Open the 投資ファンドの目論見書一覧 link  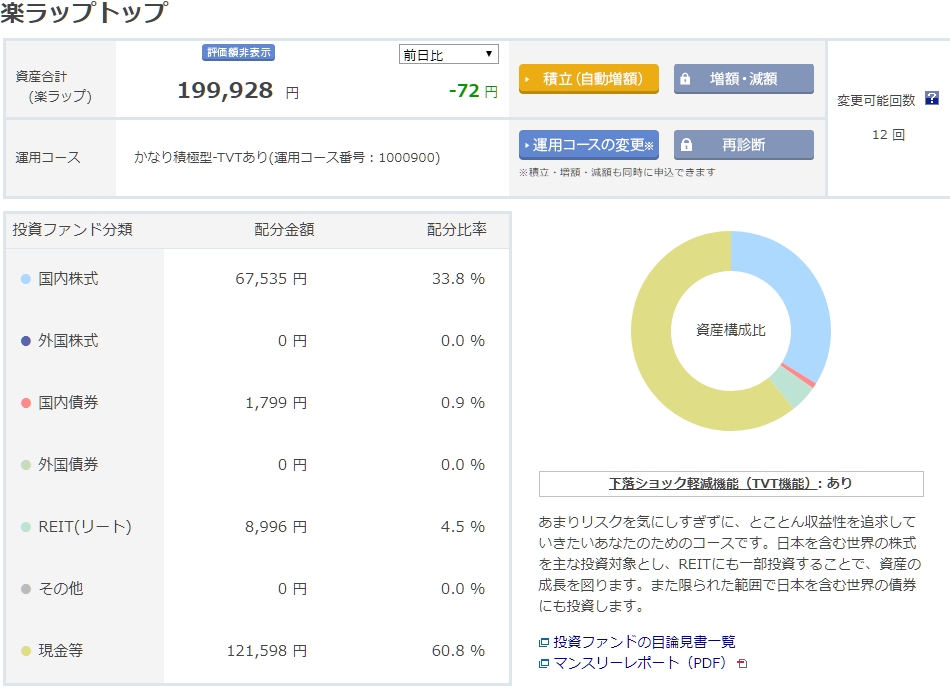tap(644, 642)
